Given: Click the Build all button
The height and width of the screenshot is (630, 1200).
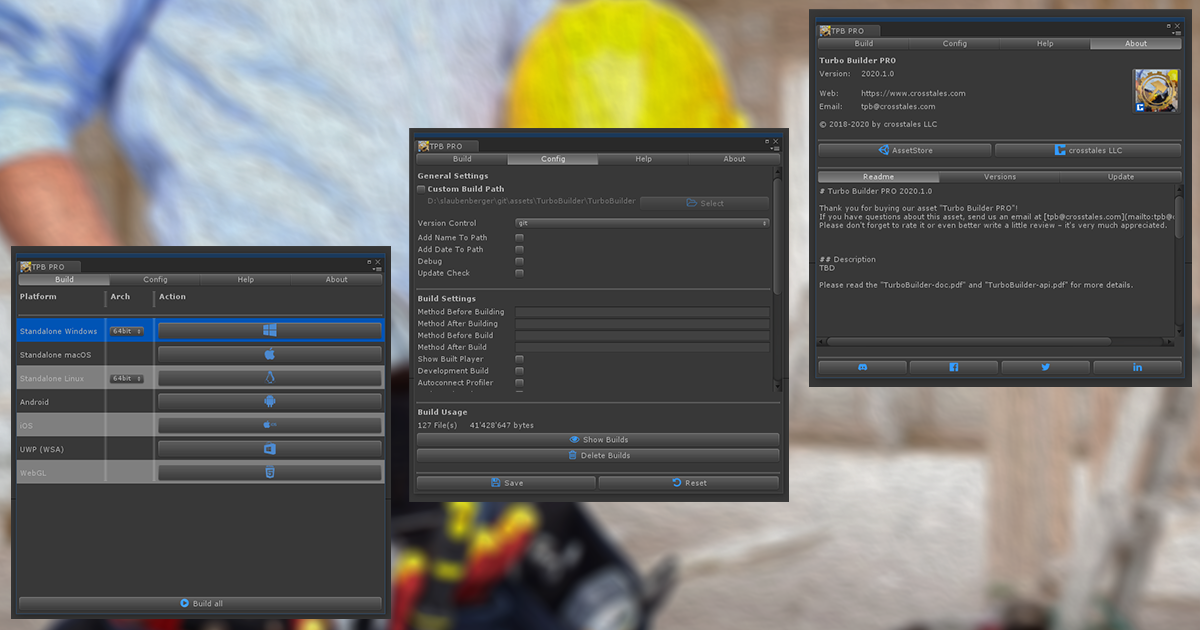Looking at the screenshot, I should pyautogui.click(x=199, y=602).
